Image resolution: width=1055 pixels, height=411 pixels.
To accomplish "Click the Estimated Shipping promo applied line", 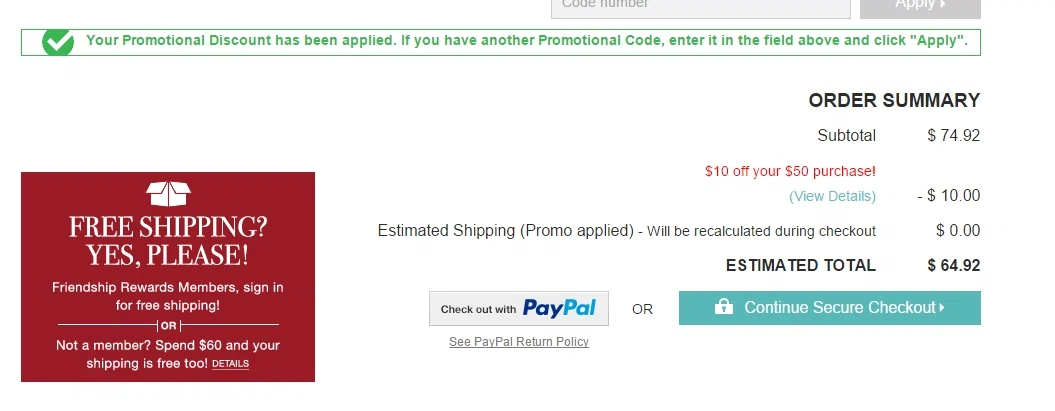I will (x=626, y=231).
